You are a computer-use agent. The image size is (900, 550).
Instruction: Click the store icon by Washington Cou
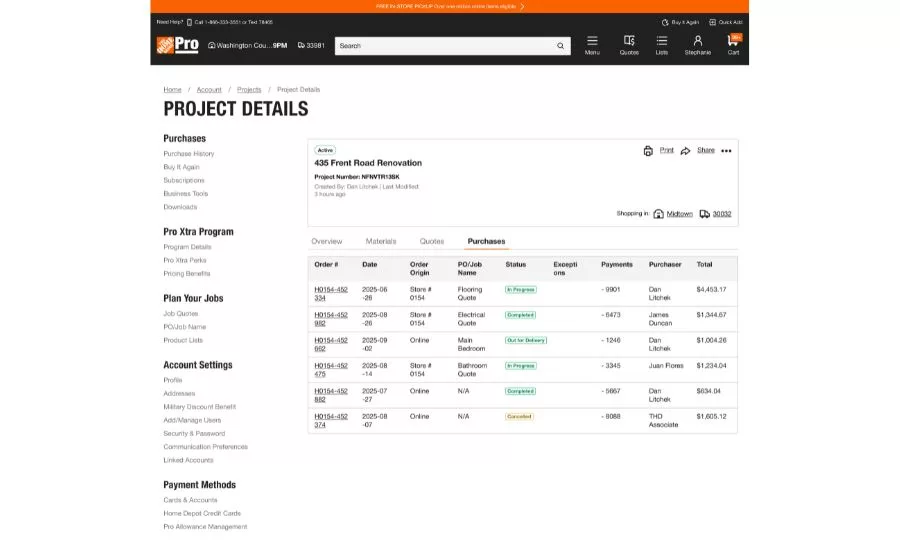(x=211, y=45)
